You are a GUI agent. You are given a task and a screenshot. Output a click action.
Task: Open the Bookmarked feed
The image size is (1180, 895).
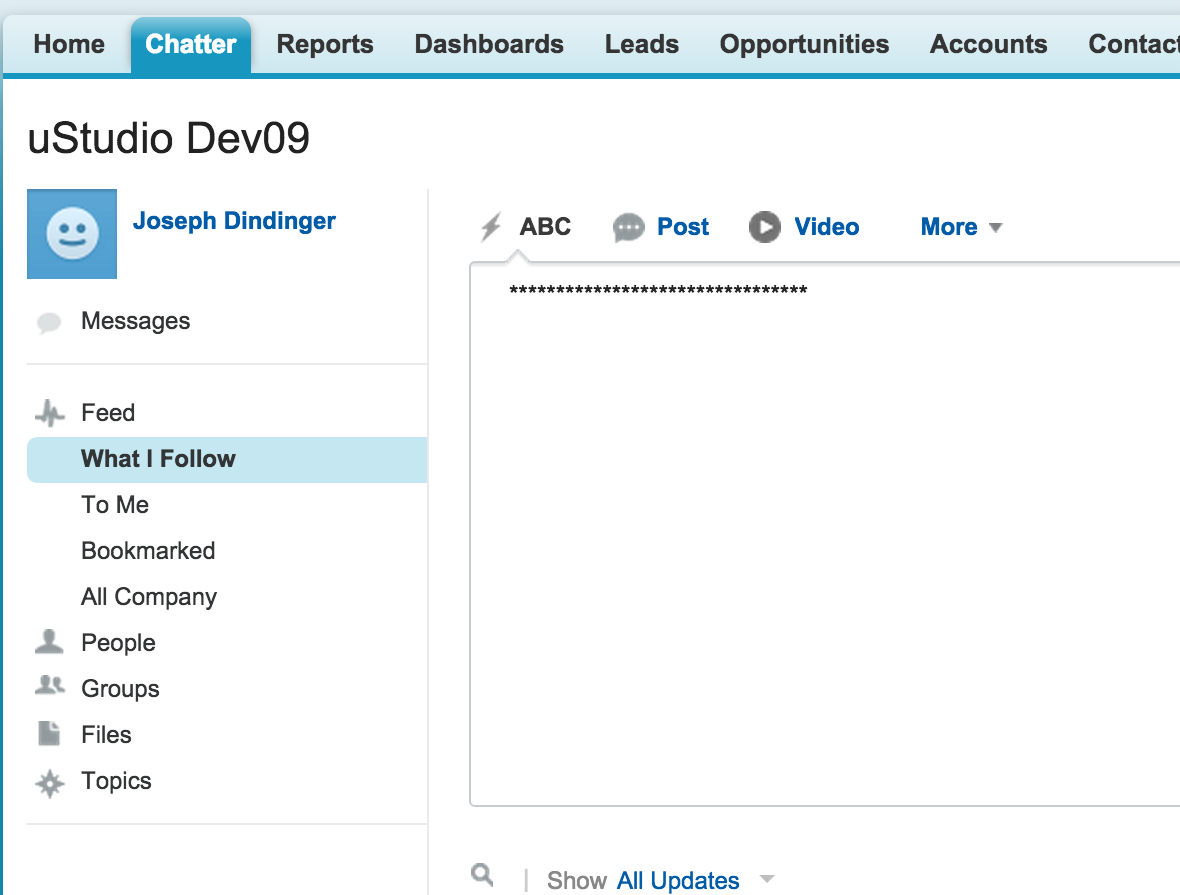[148, 551]
